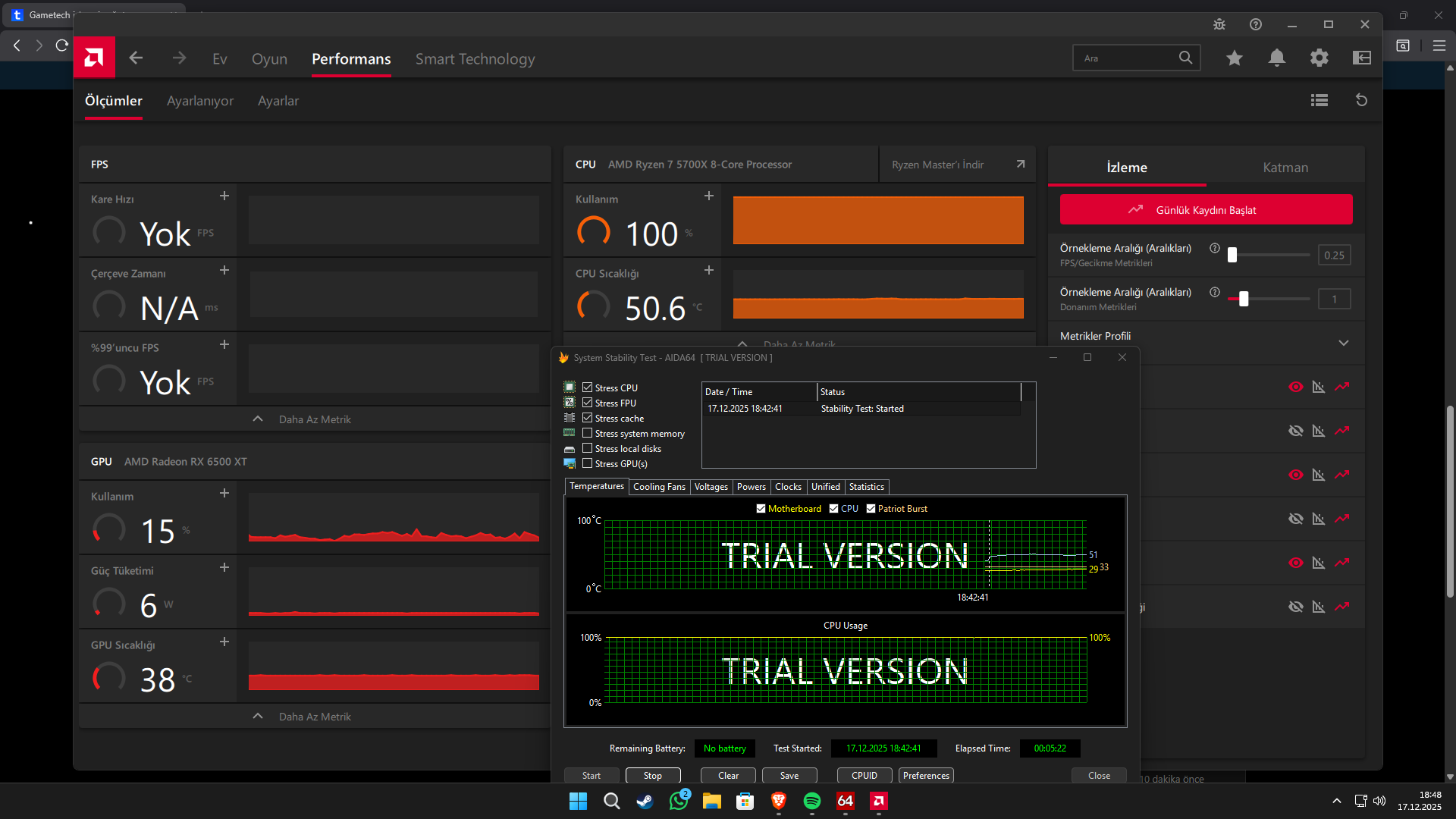Screen dimensions: 1456x819
Task: Uncheck Patriot Burst temperature line
Action: [871, 509]
